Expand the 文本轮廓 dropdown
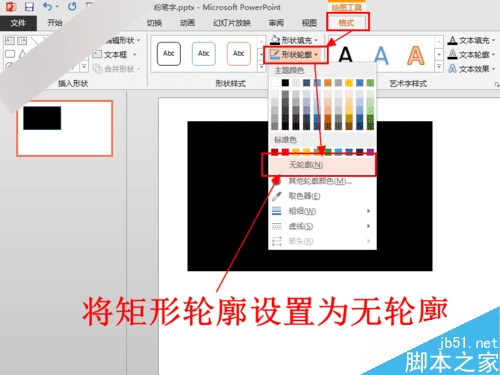Image resolution: width=500 pixels, height=375 pixels. click(x=493, y=54)
